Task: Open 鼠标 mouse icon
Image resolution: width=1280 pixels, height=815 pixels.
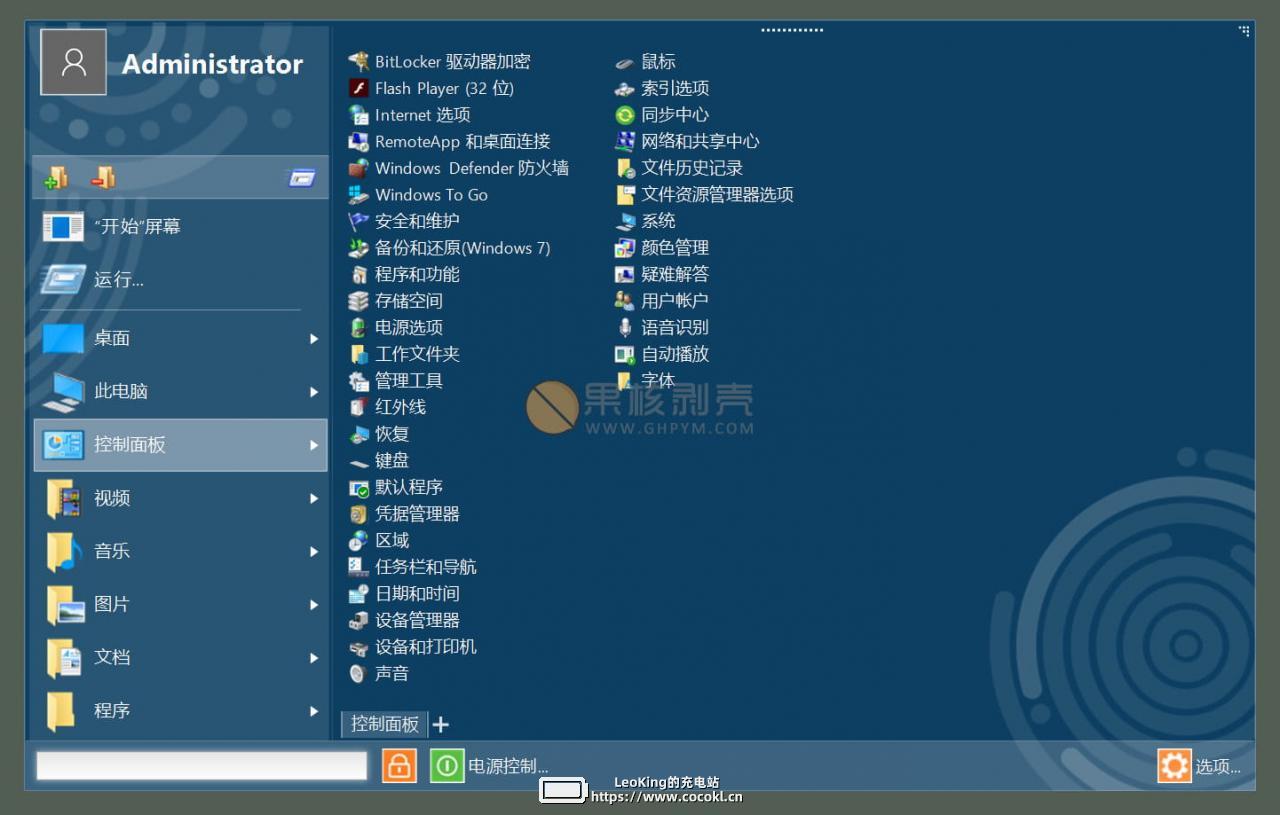Action: pyautogui.click(x=625, y=62)
